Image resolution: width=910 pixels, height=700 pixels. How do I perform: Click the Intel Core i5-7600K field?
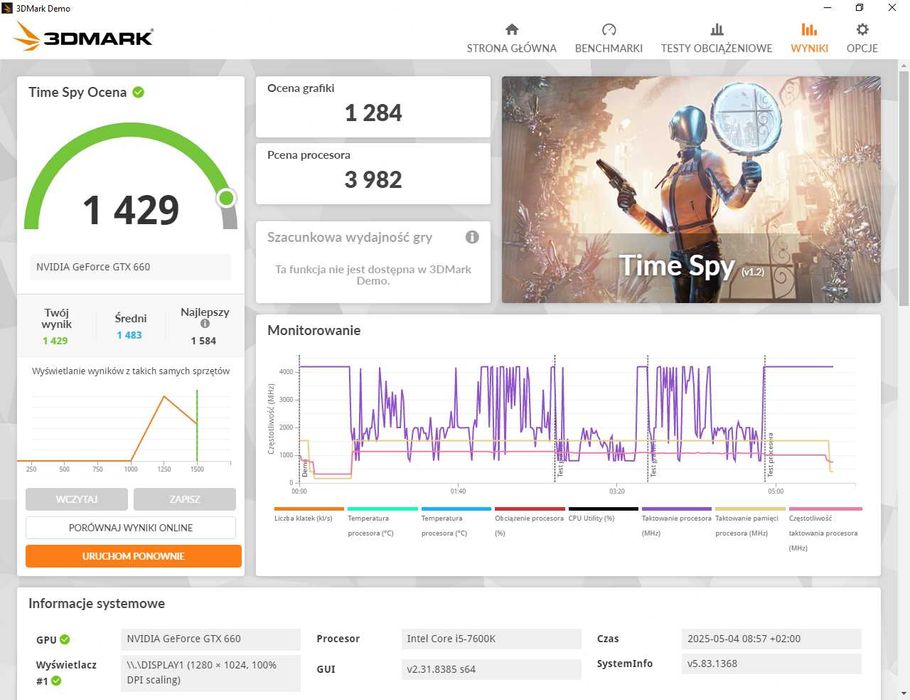tap(491, 638)
